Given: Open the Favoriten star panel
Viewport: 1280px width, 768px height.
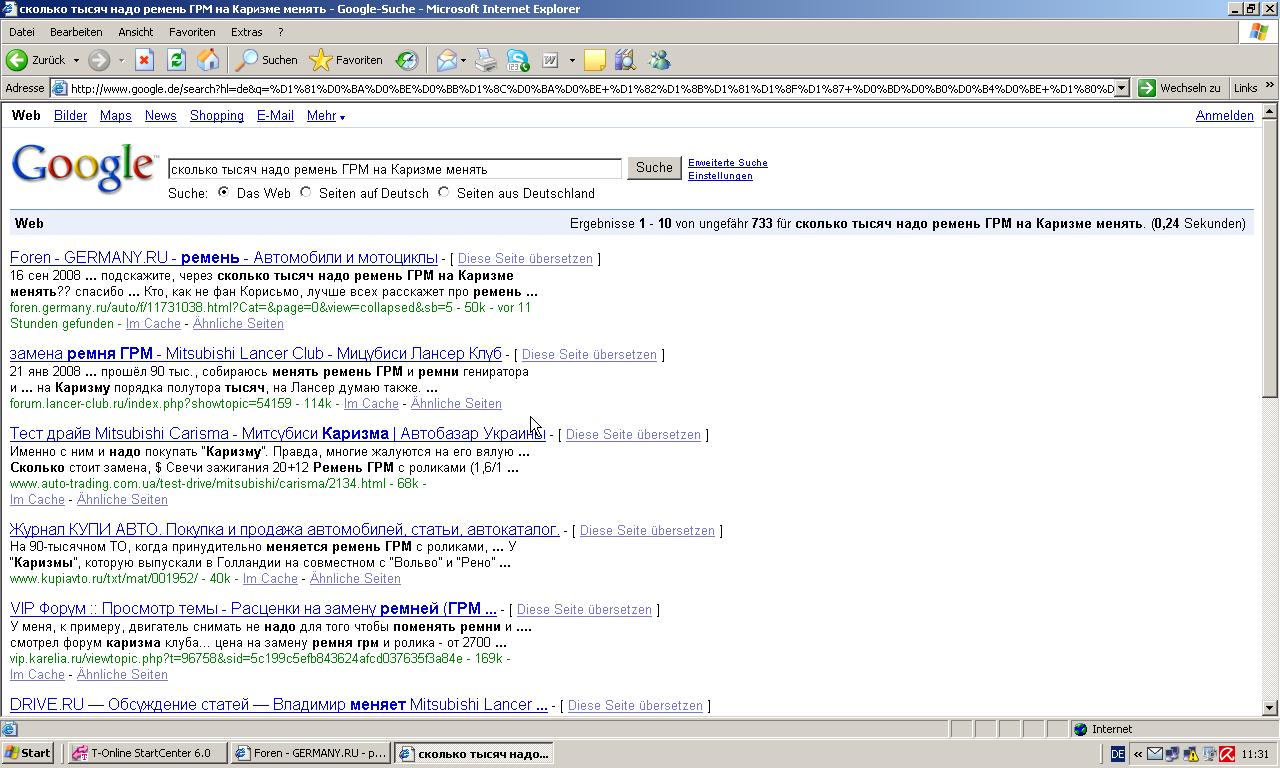Looking at the screenshot, I should [346, 60].
